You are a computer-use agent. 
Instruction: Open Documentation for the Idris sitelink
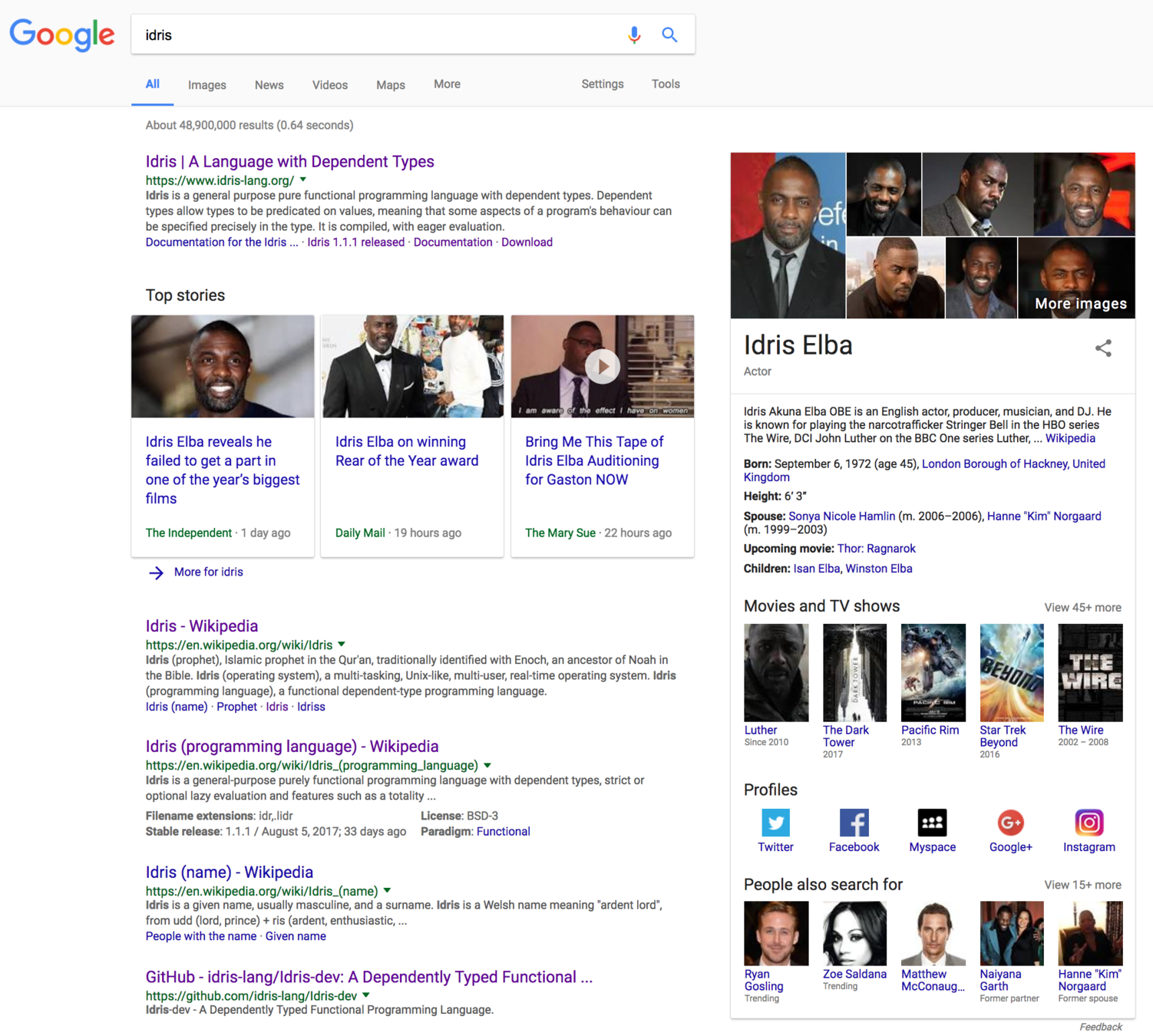pyautogui.click(x=222, y=243)
